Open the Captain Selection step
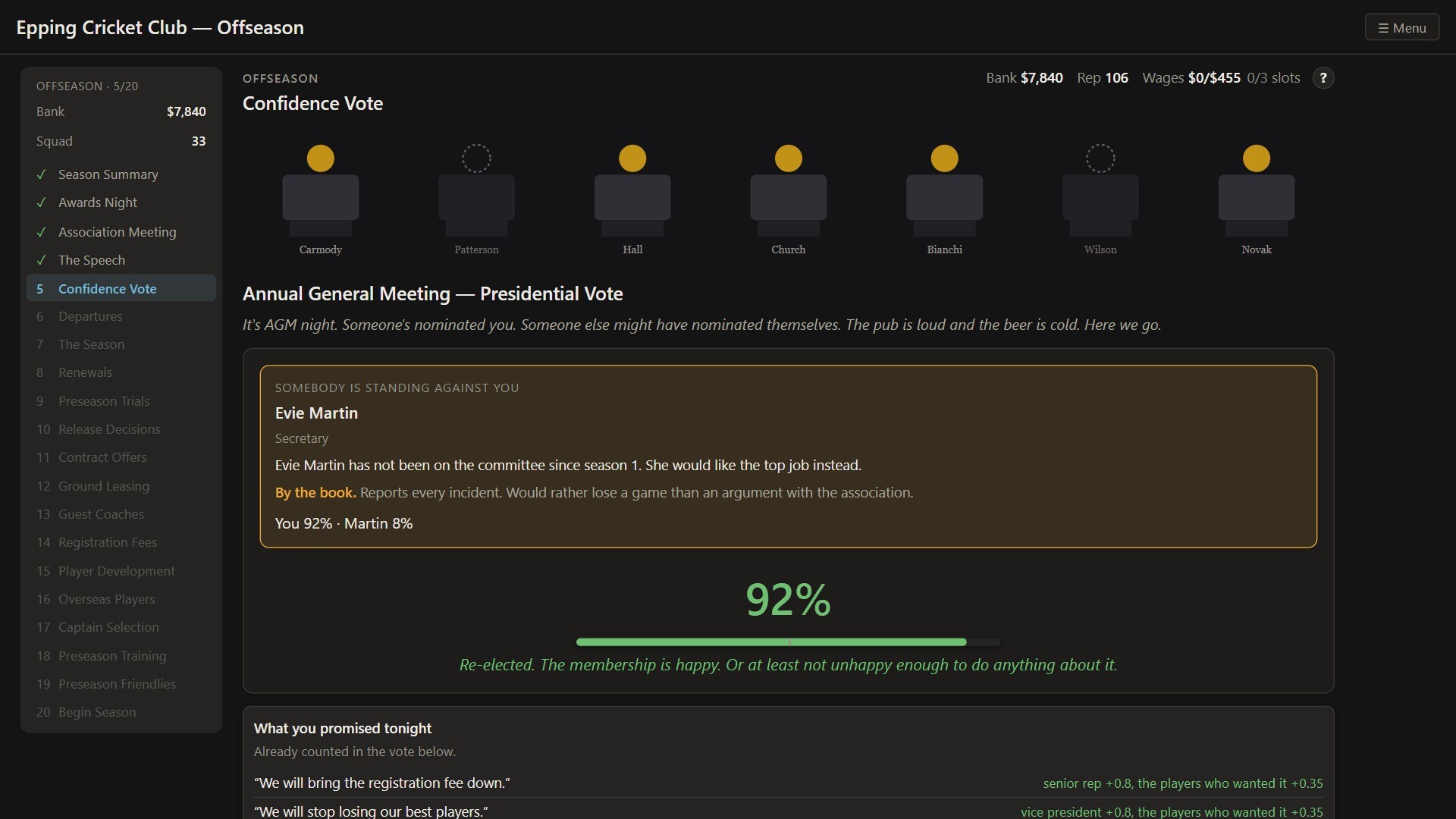Image resolution: width=1456 pixels, height=819 pixels. (x=121, y=627)
